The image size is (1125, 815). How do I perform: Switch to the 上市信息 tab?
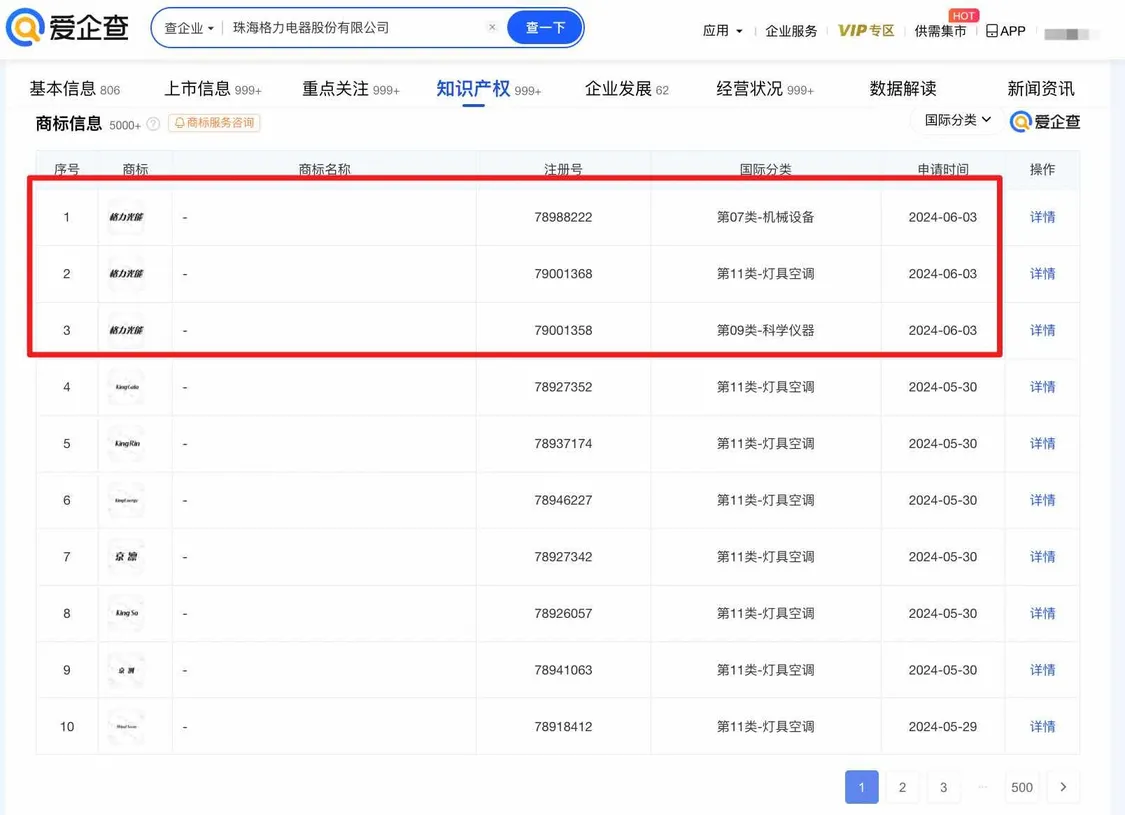pos(212,89)
